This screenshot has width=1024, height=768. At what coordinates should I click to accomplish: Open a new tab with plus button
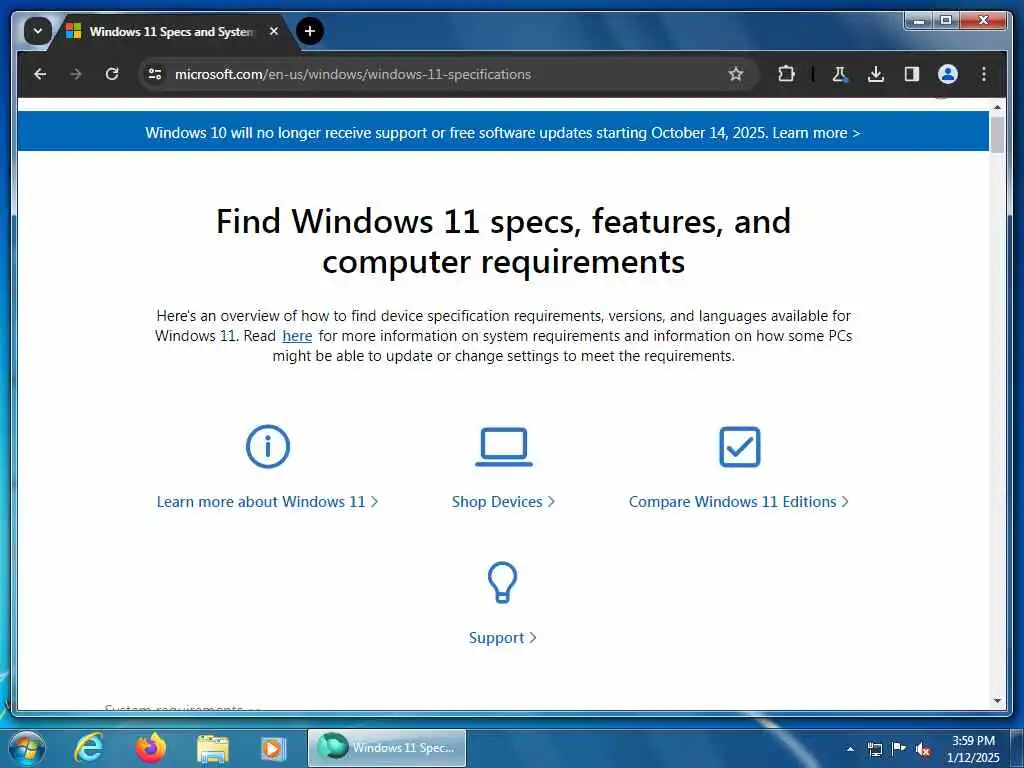[310, 31]
